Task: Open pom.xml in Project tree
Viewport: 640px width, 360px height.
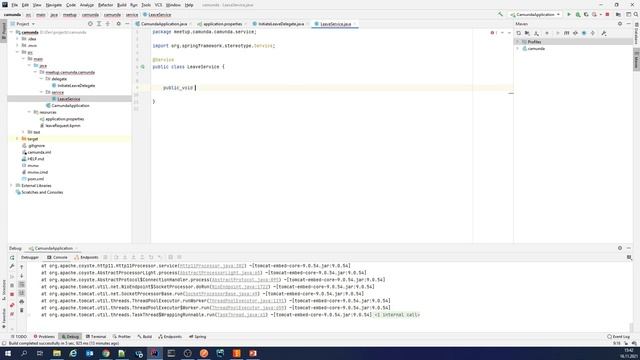Action: pos(36,179)
